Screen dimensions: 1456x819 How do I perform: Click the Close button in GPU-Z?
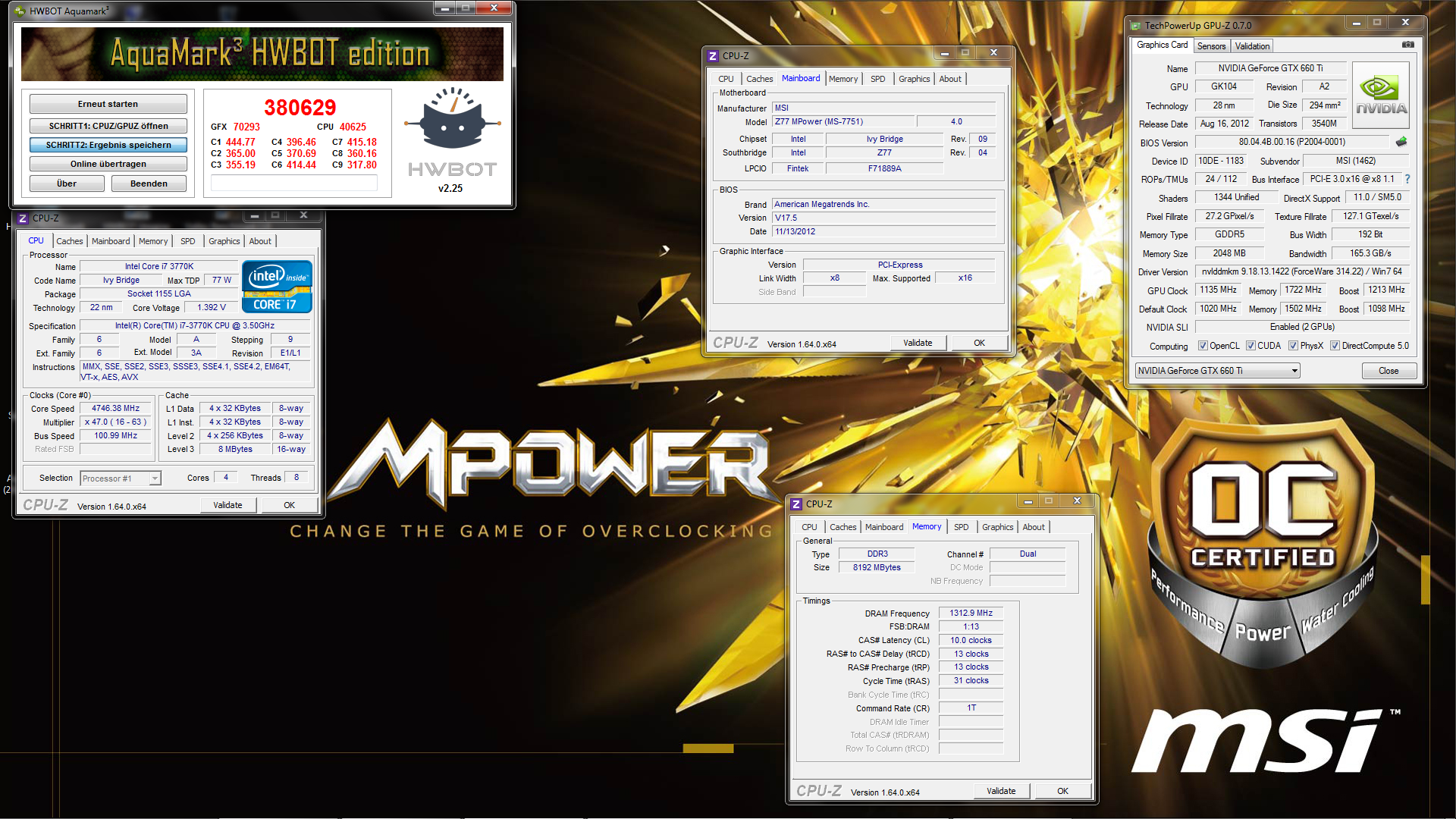click(1389, 371)
